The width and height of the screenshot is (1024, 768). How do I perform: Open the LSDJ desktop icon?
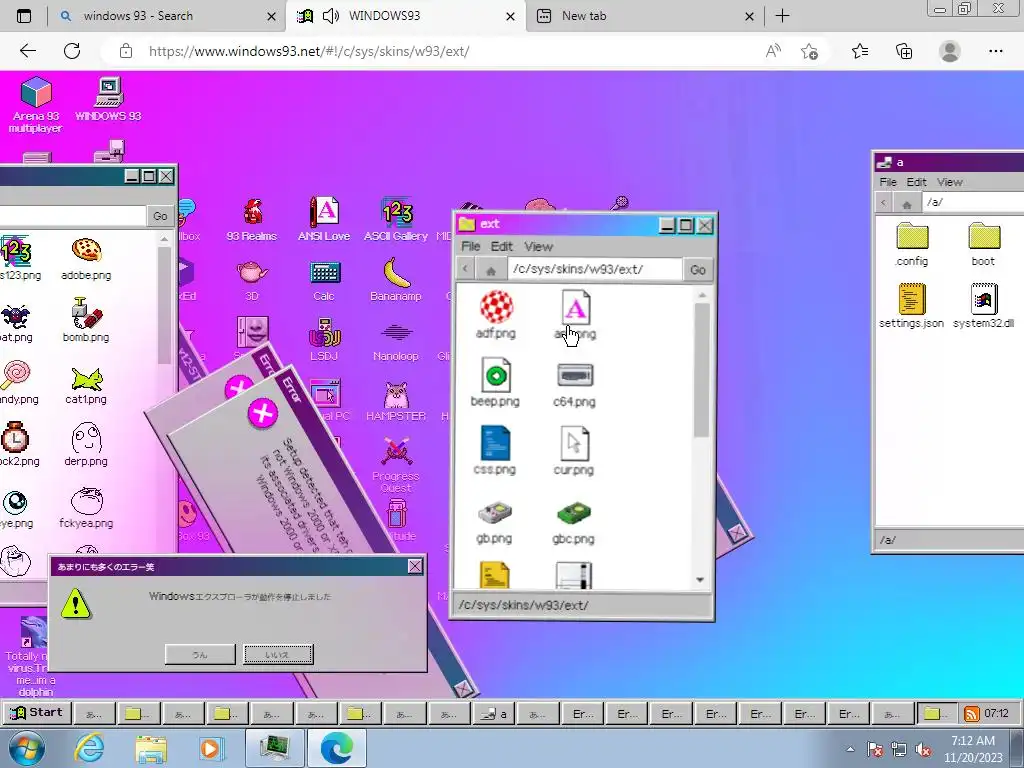tap(324, 340)
